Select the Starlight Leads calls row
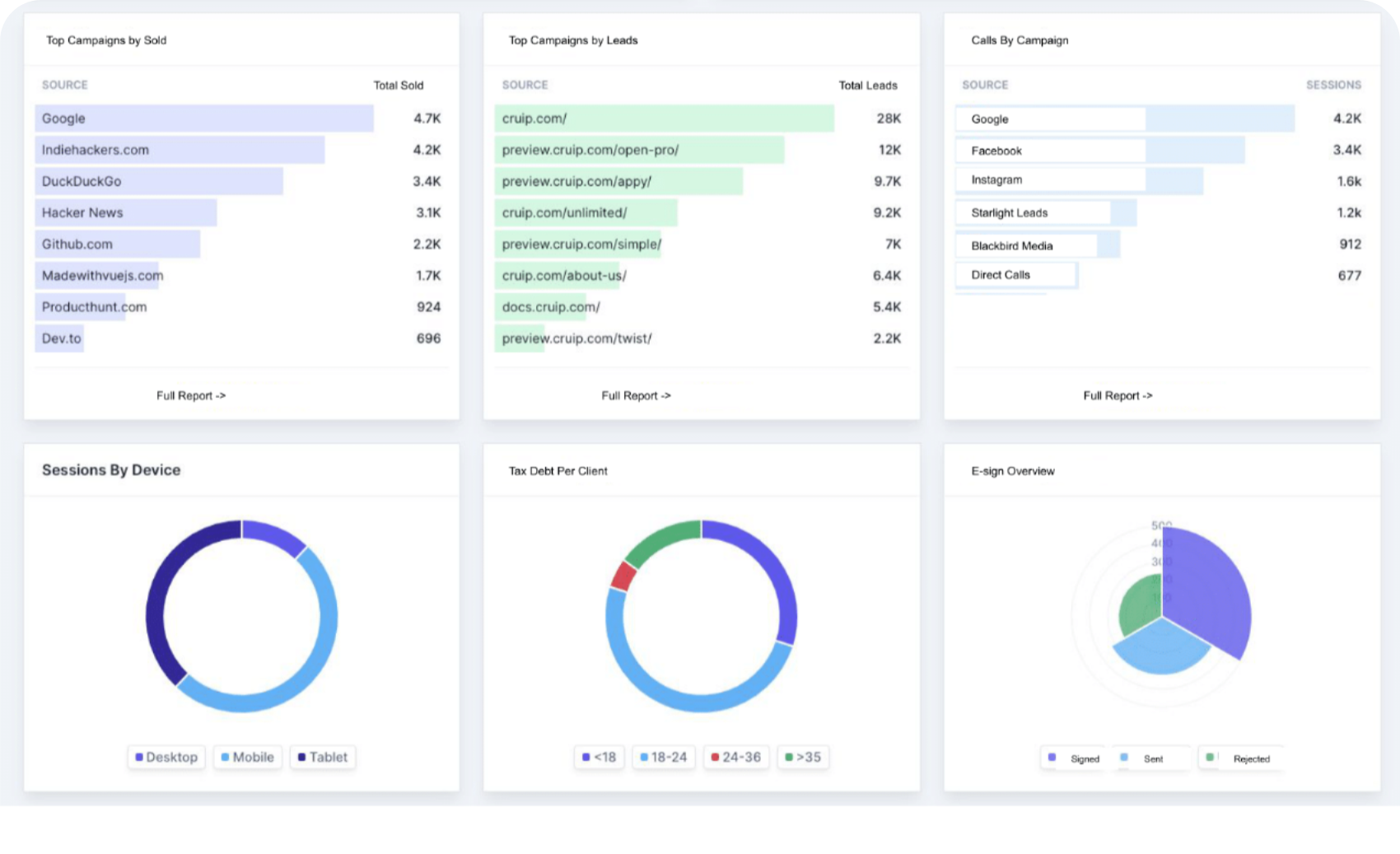Screen dimensions: 1400x854 click(x=1161, y=212)
